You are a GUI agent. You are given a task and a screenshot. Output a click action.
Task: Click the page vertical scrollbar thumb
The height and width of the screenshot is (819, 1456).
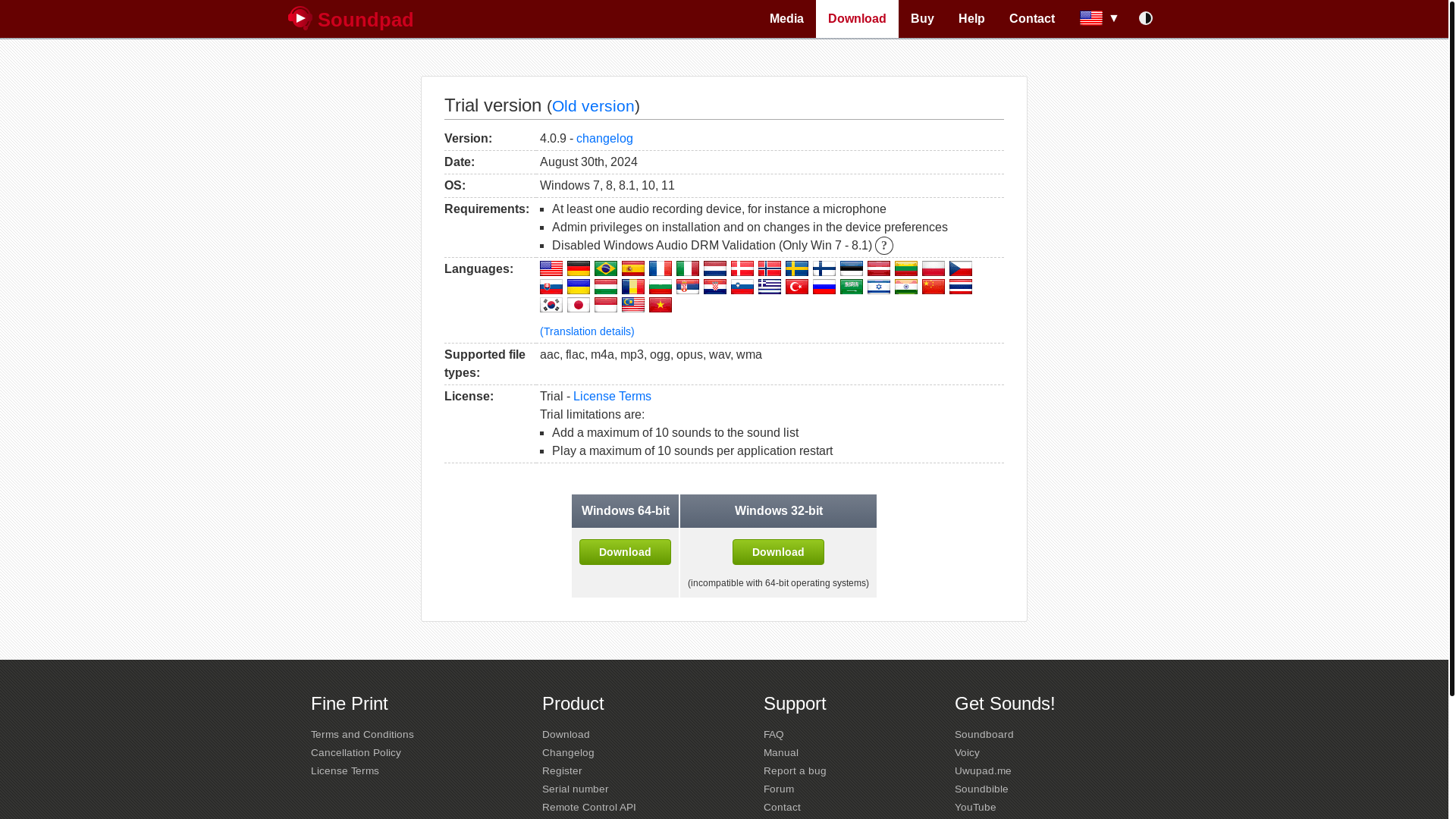point(1451,348)
